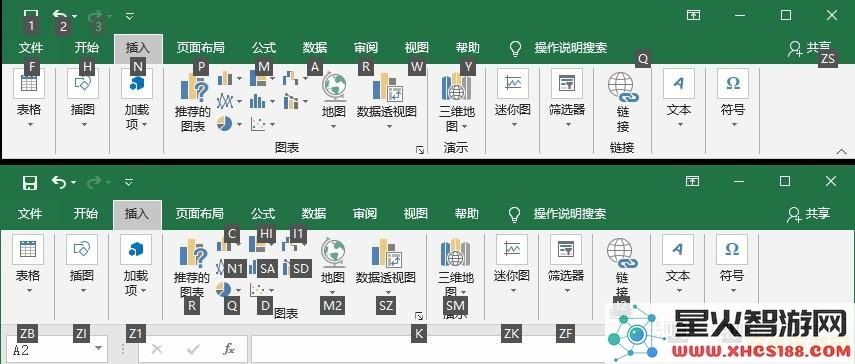The image size is (855, 364).
Task: Open Customize Quick Access Toolbar in bottom window
Action: coord(129,182)
